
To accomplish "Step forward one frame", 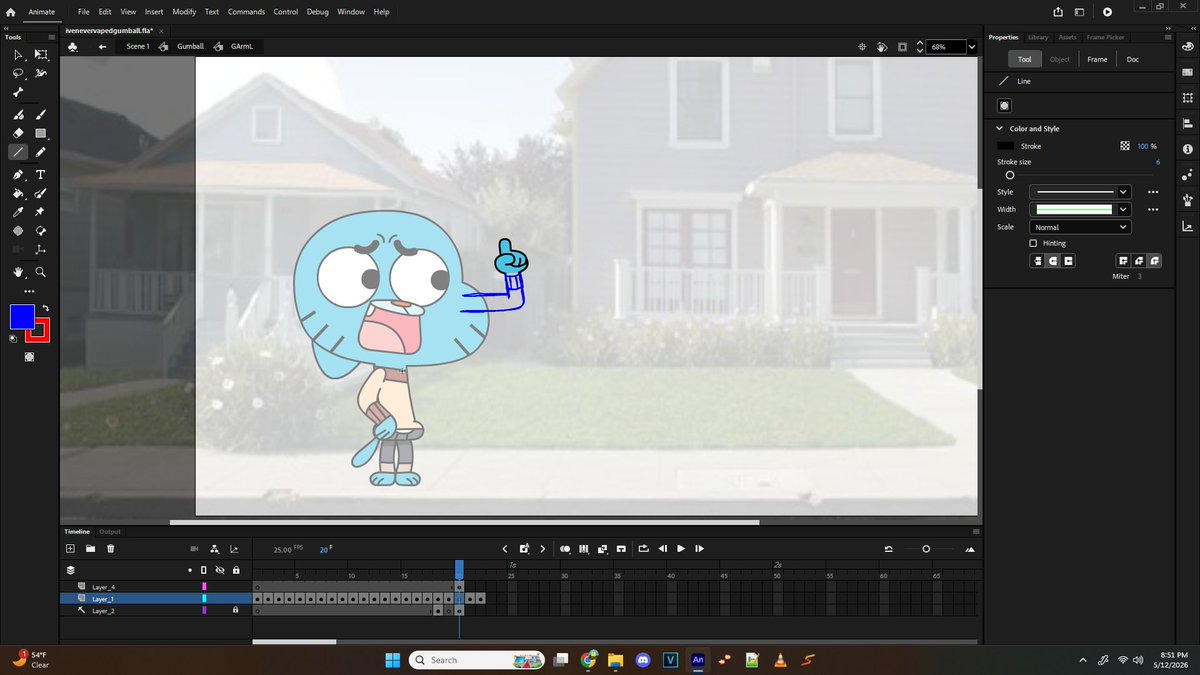I will pos(700,548).
